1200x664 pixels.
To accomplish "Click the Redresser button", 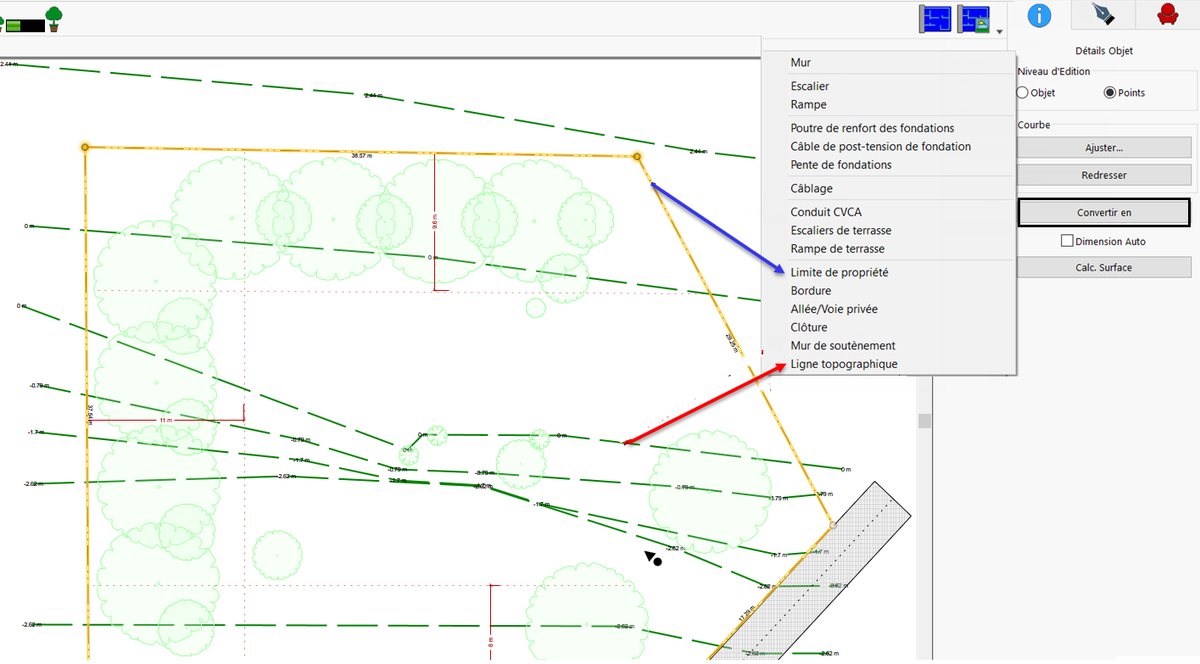I will coord(1104,175).
